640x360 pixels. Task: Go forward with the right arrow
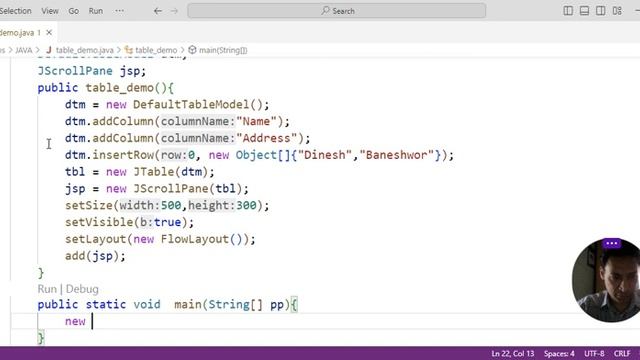click(174, 11)
